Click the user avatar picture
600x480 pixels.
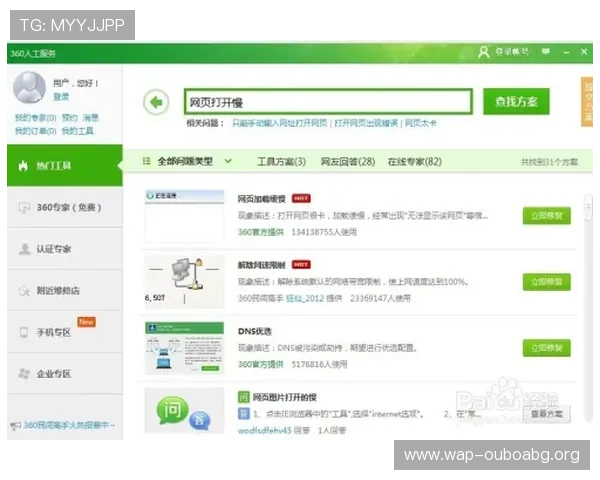coord(29,87)
